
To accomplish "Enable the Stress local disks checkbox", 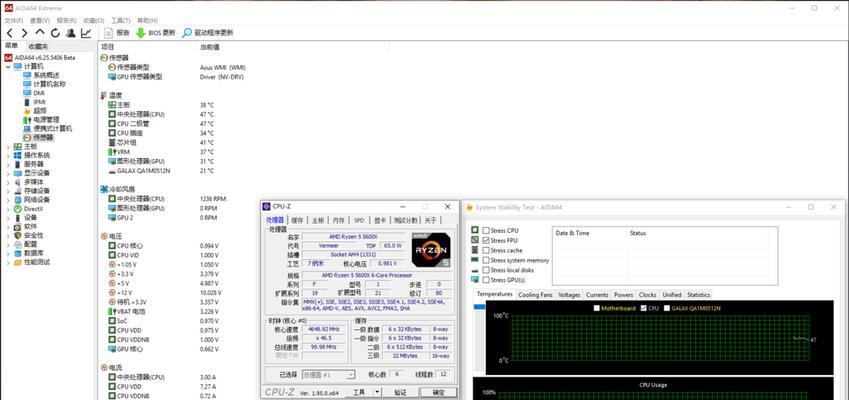I will coord(486,270).
